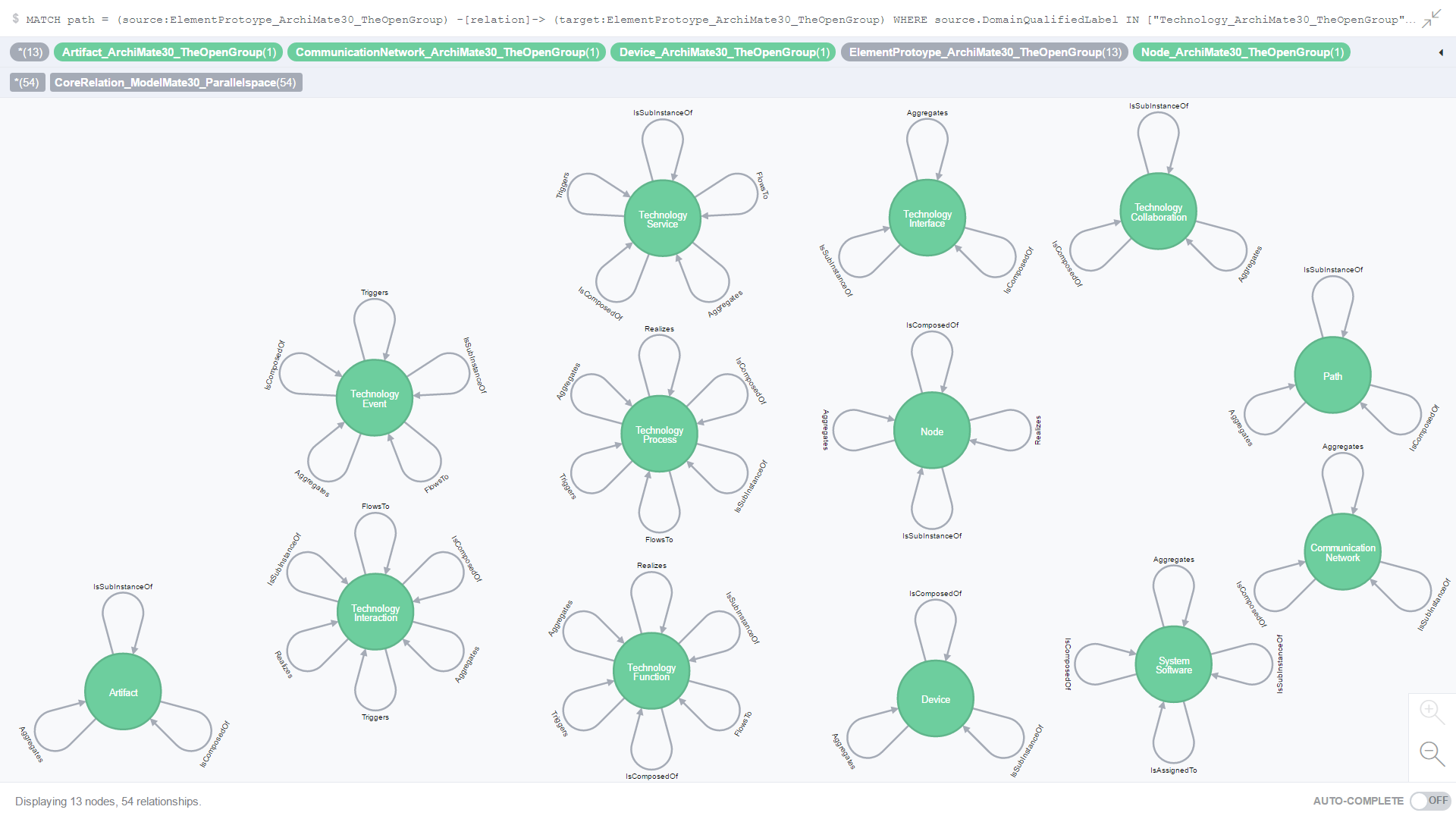Select the Technology Interaction node
1456x819 pixels.
coord(375,612)
